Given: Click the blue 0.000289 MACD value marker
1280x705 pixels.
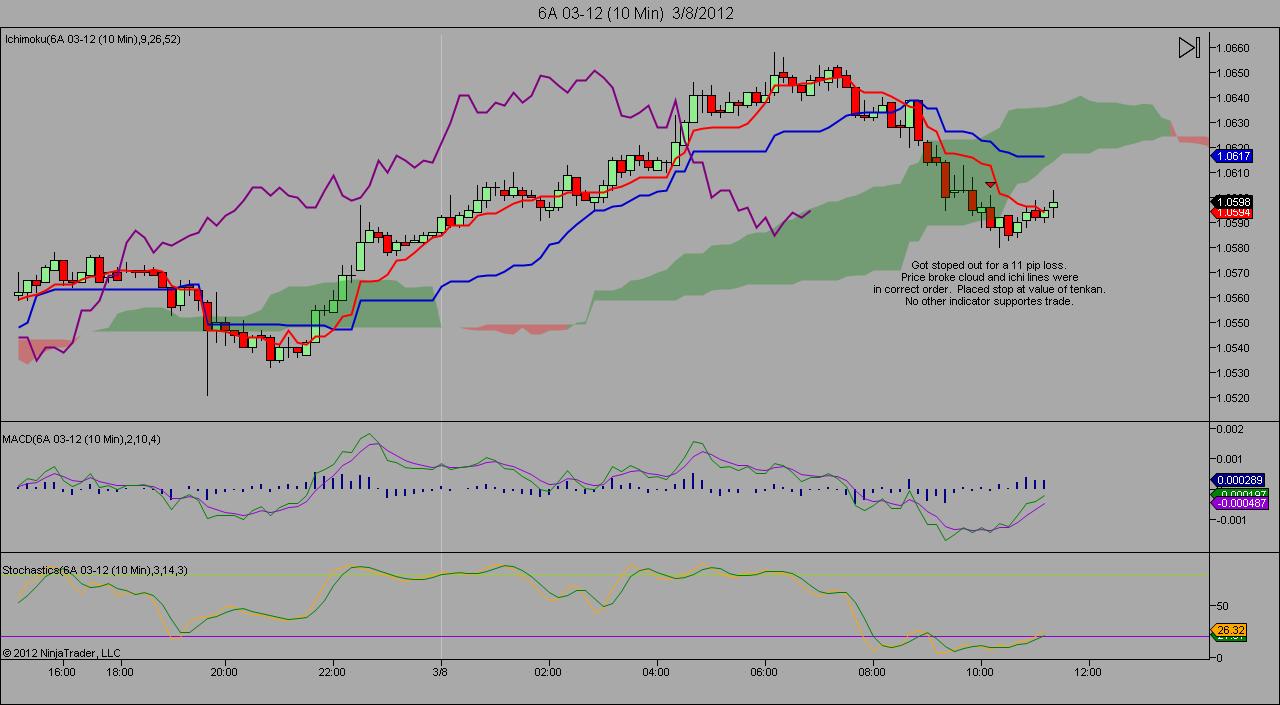Looking at the screenshot, I should (1240, 480).
